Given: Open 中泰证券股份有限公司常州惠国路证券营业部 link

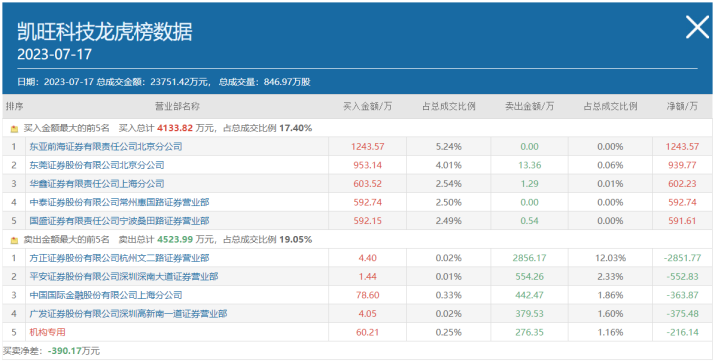Looking at the screenshot, I should point(119,202).
